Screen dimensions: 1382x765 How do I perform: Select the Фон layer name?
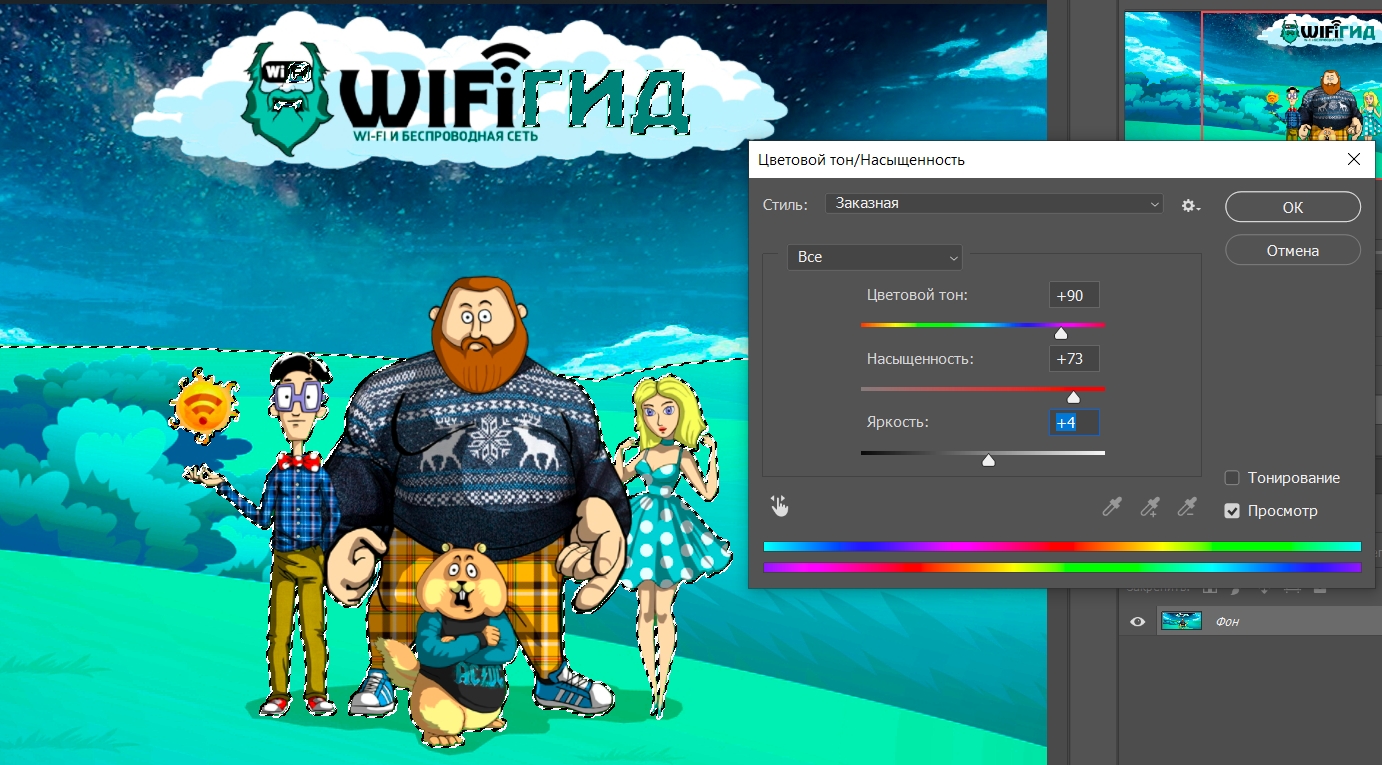coord(1227,622)
